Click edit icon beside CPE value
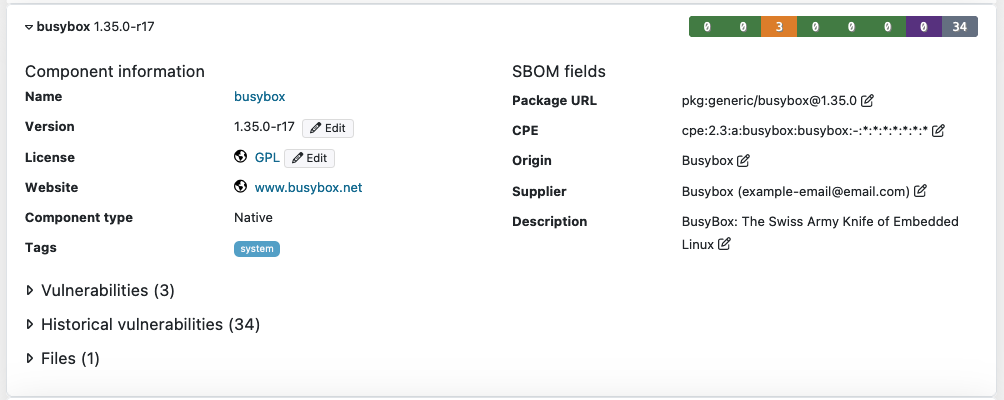 [938, 130]
